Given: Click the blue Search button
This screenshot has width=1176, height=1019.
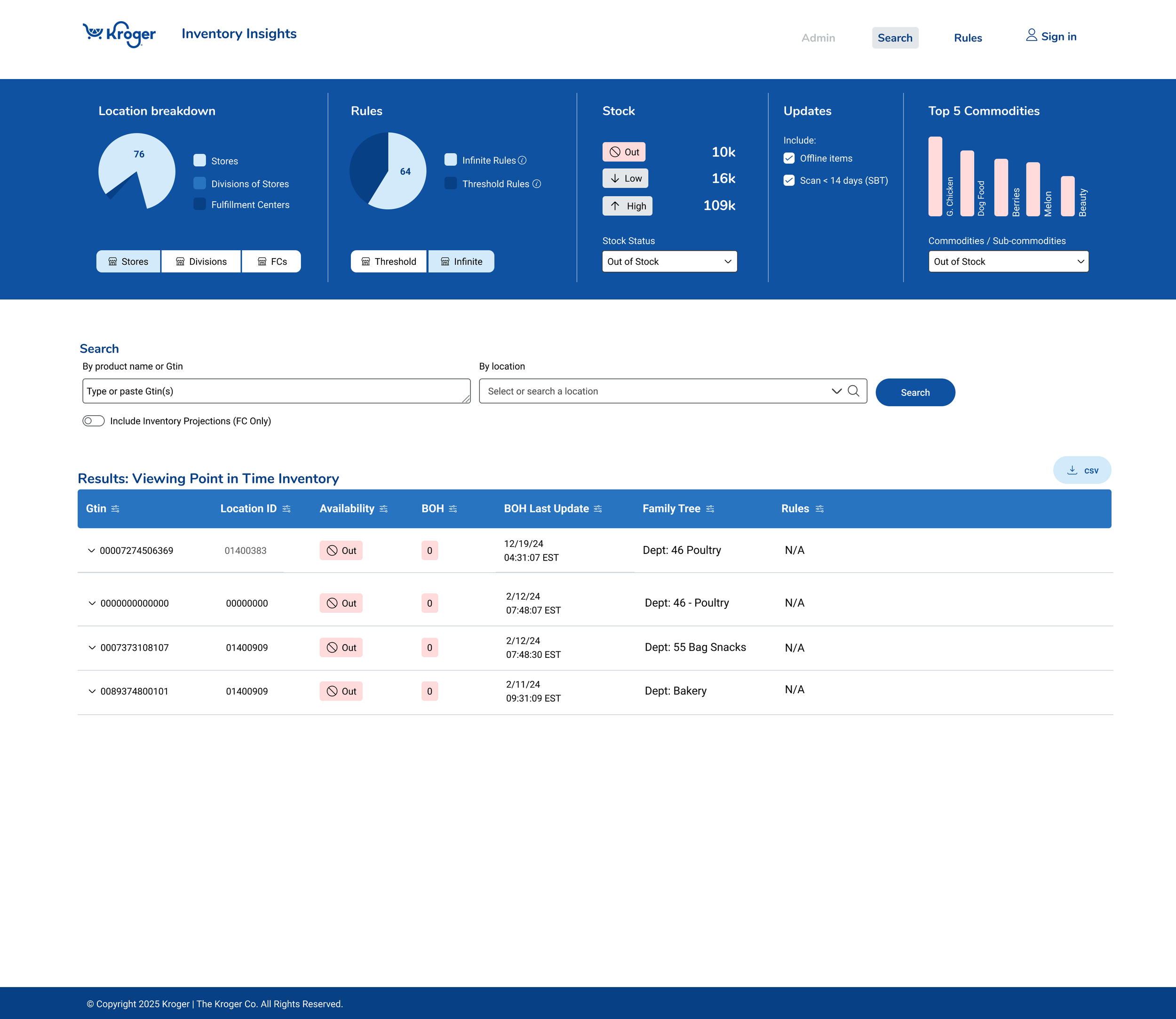Looking at the screenshot, I should pyautogui.click(x=914, y=392).
